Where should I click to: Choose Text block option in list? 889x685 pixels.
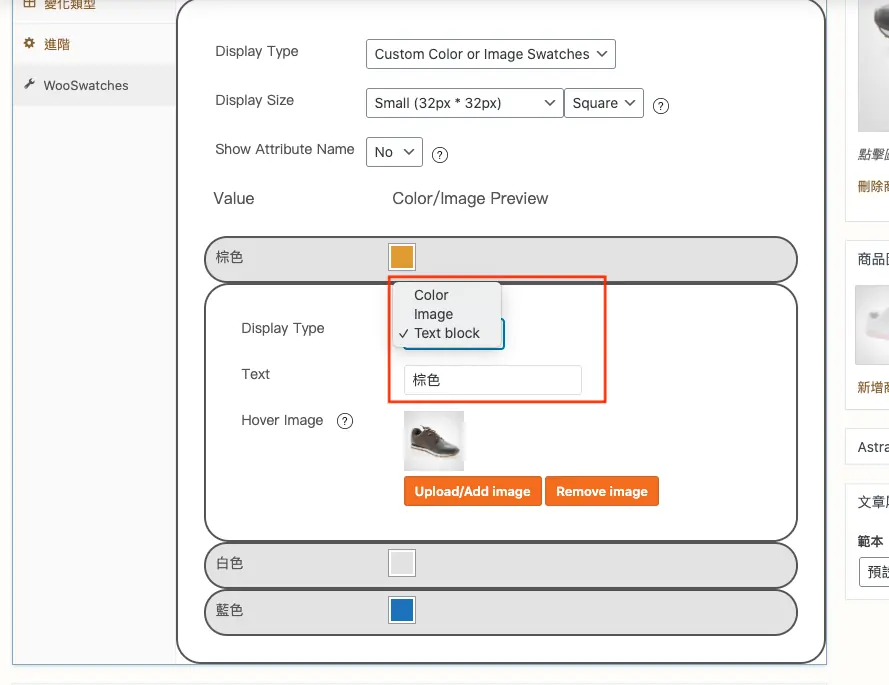pyautogui.click(x=447, y=333)
